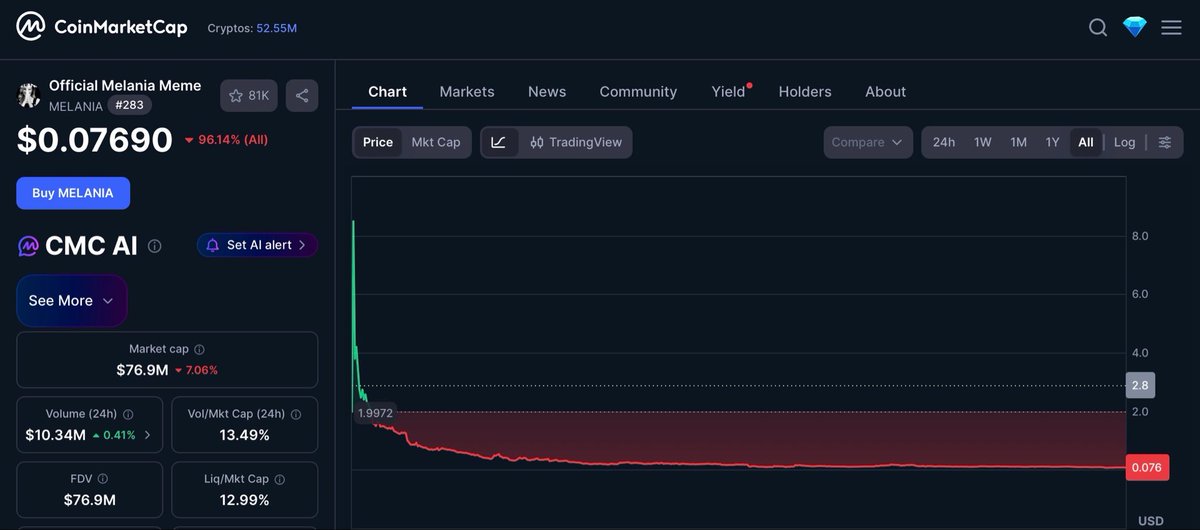This screenshot has width=1200, height=530.
Task: Set chart range to All
Action: [1086, 142]
